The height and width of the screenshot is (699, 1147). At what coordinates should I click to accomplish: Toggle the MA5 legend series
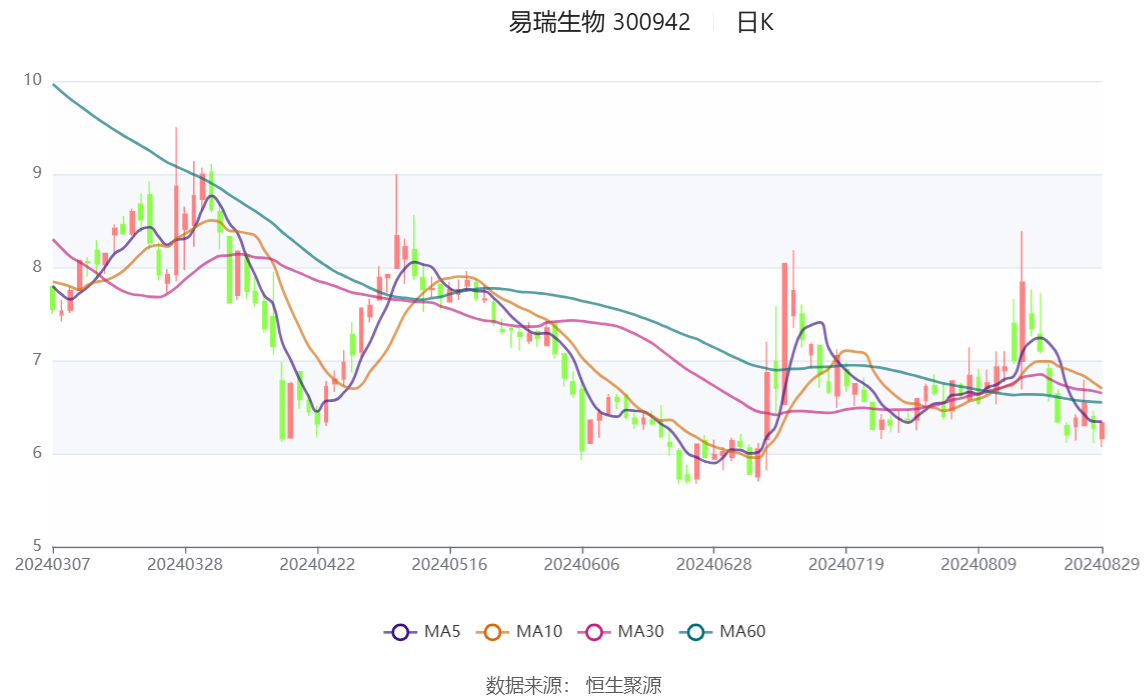click(x=422, y=632)
